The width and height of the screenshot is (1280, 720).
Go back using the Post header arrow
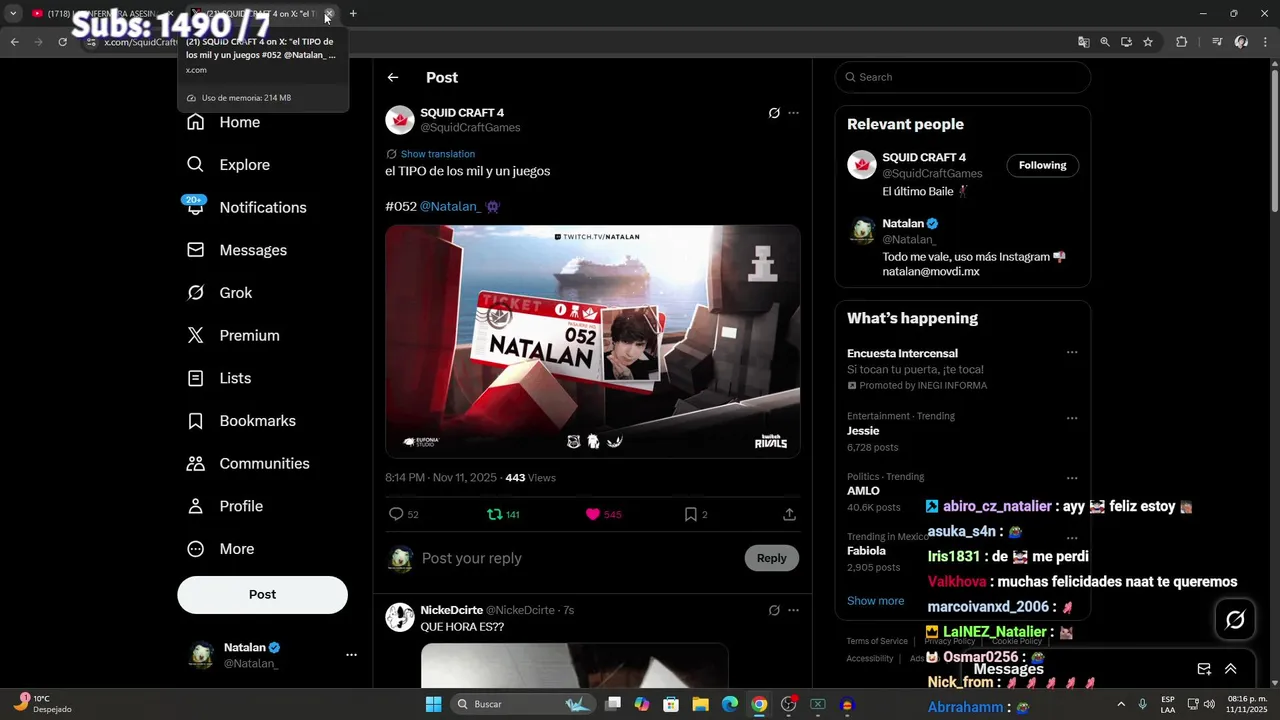[x=393, y=77]
